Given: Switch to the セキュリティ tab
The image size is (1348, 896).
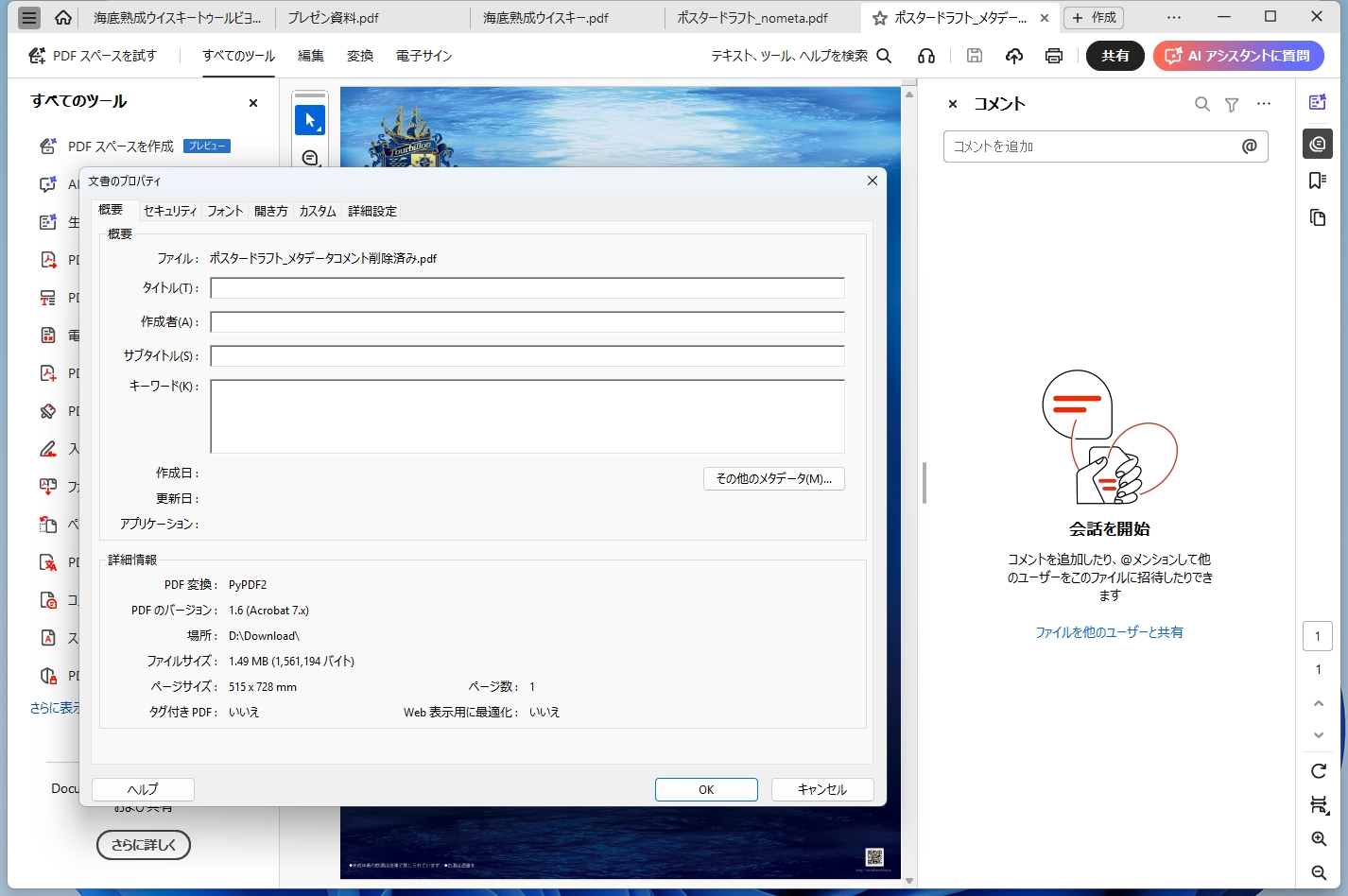Looking at the screenshot, I should [x=170, y=210].
